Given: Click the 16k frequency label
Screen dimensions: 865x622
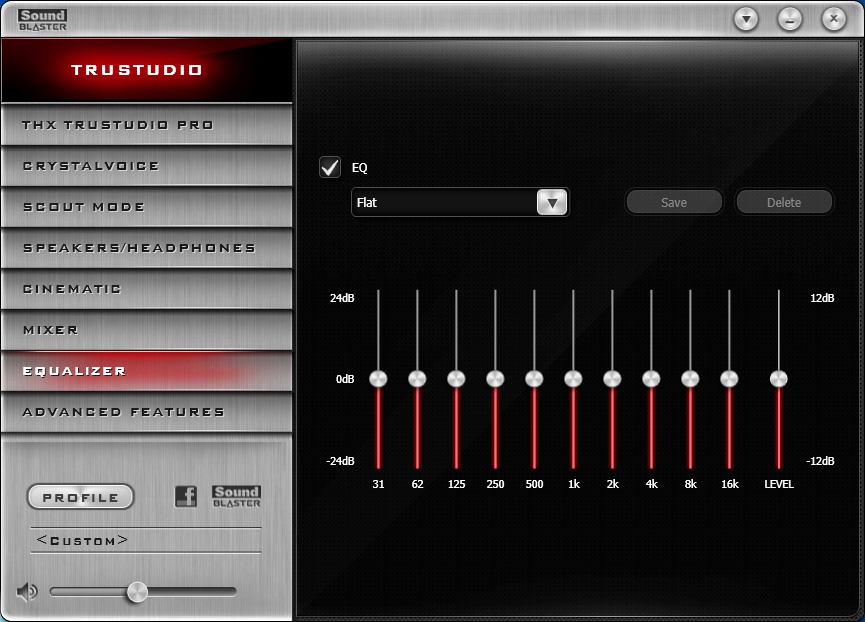Looking at the screenshot, I should [729, 484].
